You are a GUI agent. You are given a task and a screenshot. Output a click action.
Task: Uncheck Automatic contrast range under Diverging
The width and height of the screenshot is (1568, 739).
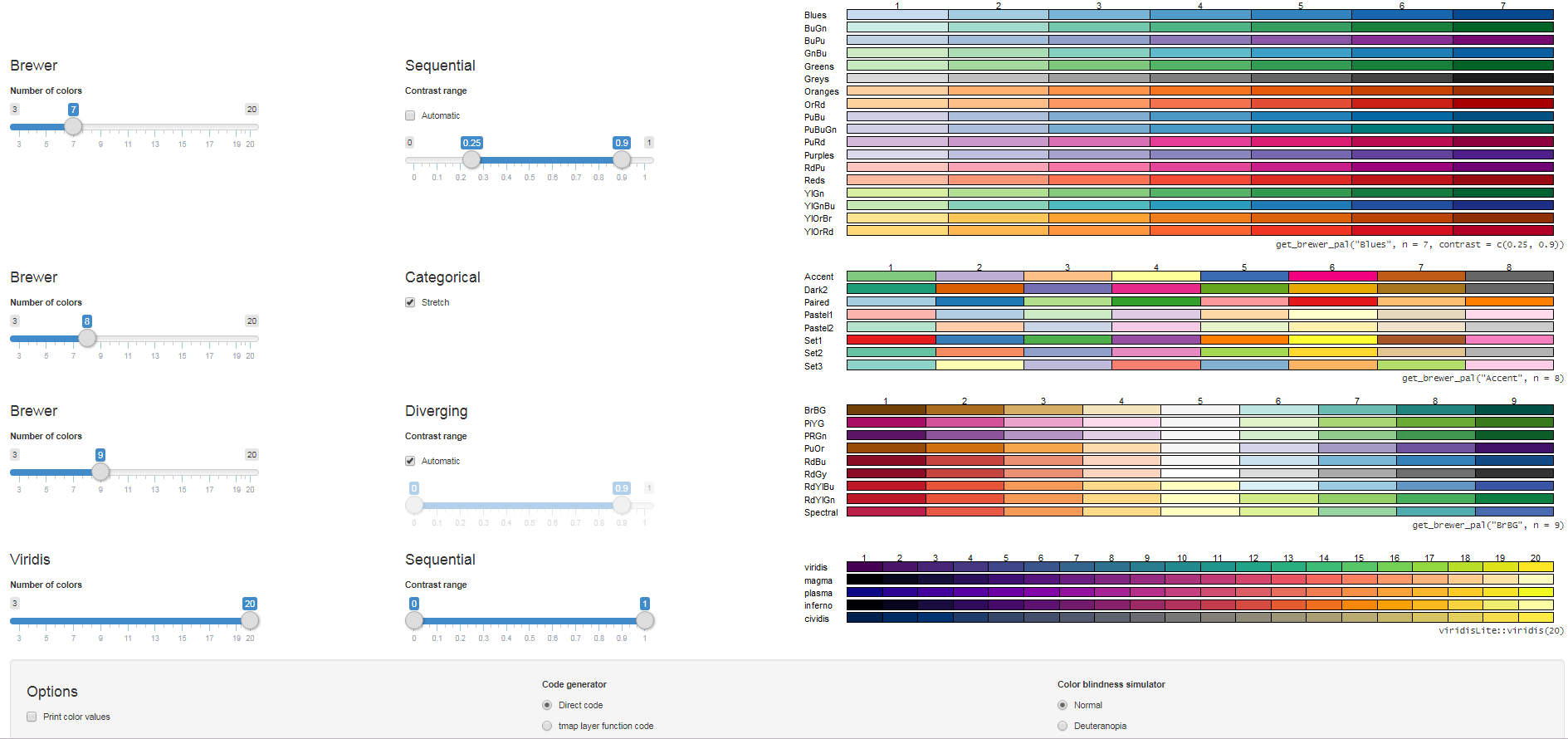[x=410, y=462]
